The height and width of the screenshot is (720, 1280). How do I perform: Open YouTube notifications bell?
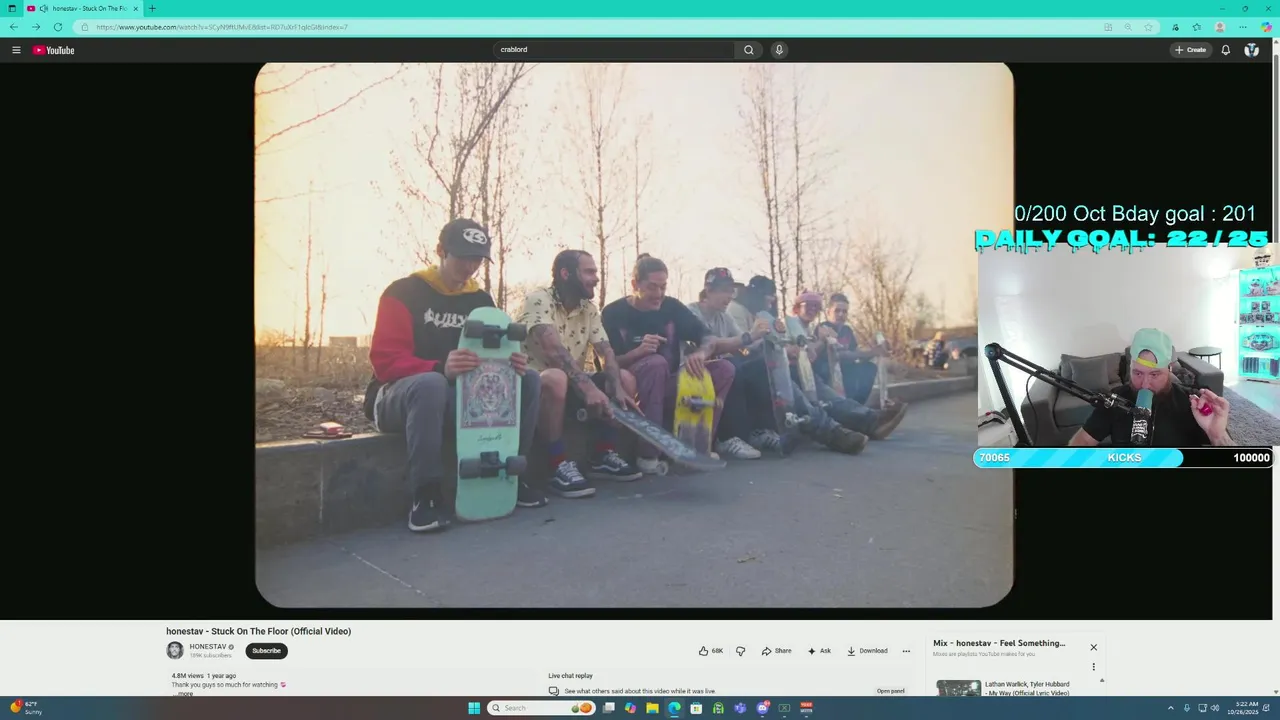click(x=1225, y=50)
